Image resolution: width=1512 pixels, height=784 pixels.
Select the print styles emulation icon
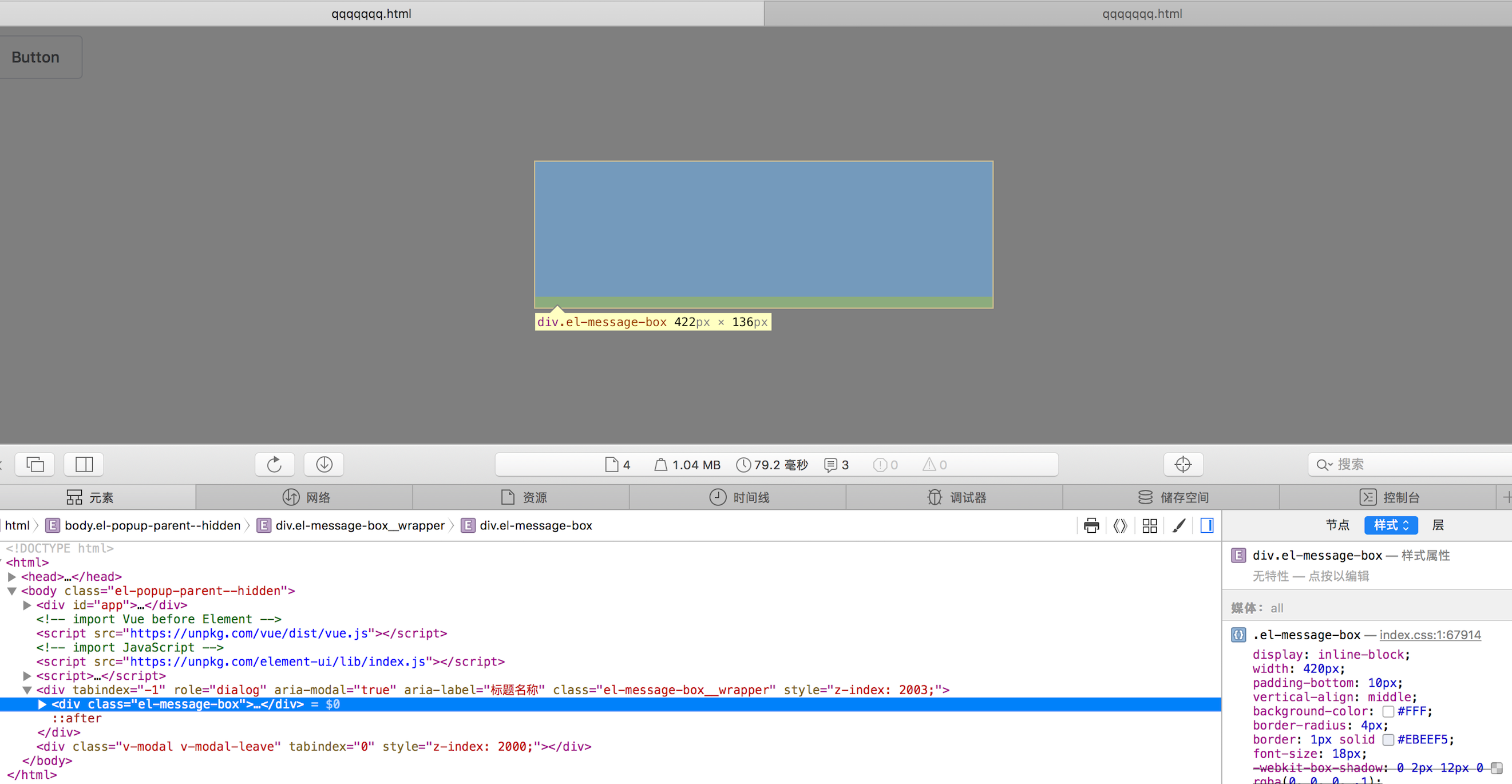tap(1092, 525)
